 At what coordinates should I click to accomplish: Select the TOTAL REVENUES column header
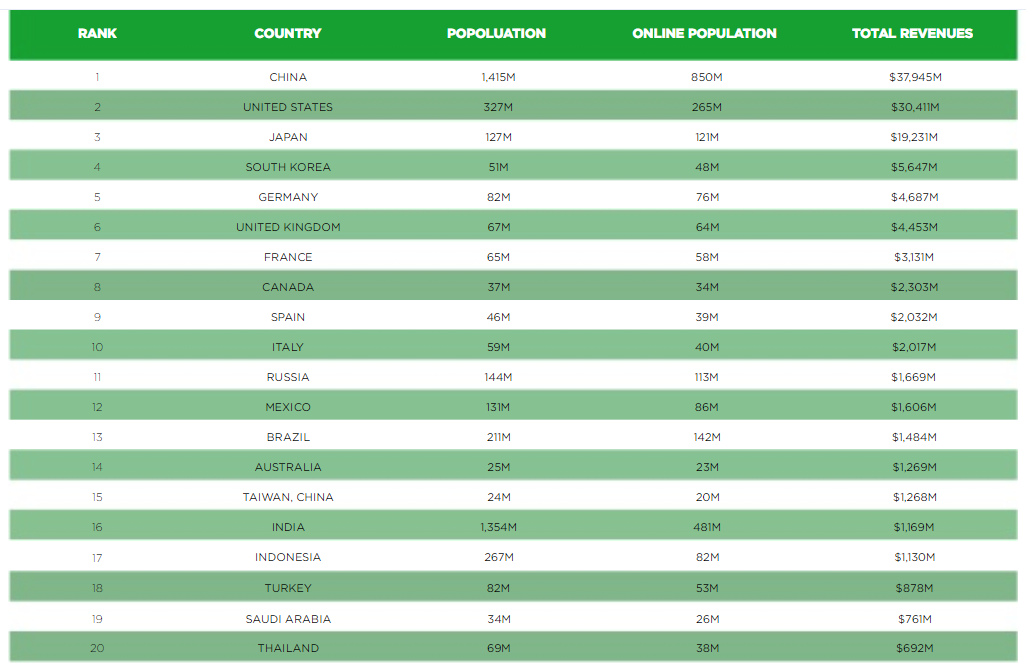coord(912,33)
